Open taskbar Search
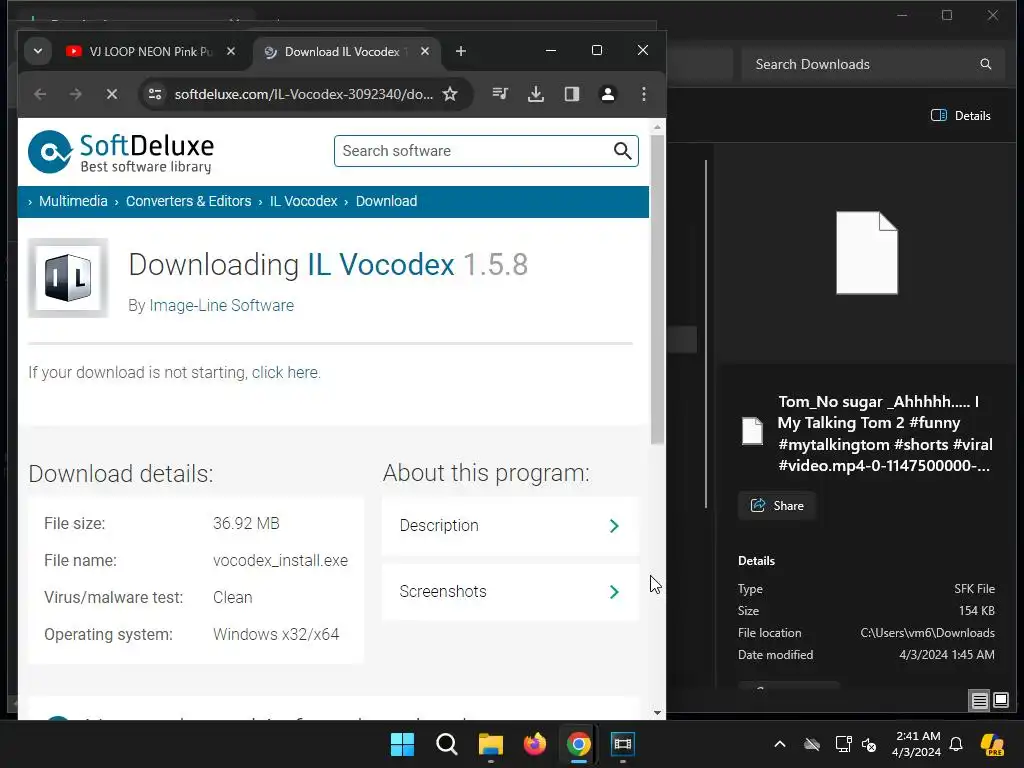 (x=447, y=744)
